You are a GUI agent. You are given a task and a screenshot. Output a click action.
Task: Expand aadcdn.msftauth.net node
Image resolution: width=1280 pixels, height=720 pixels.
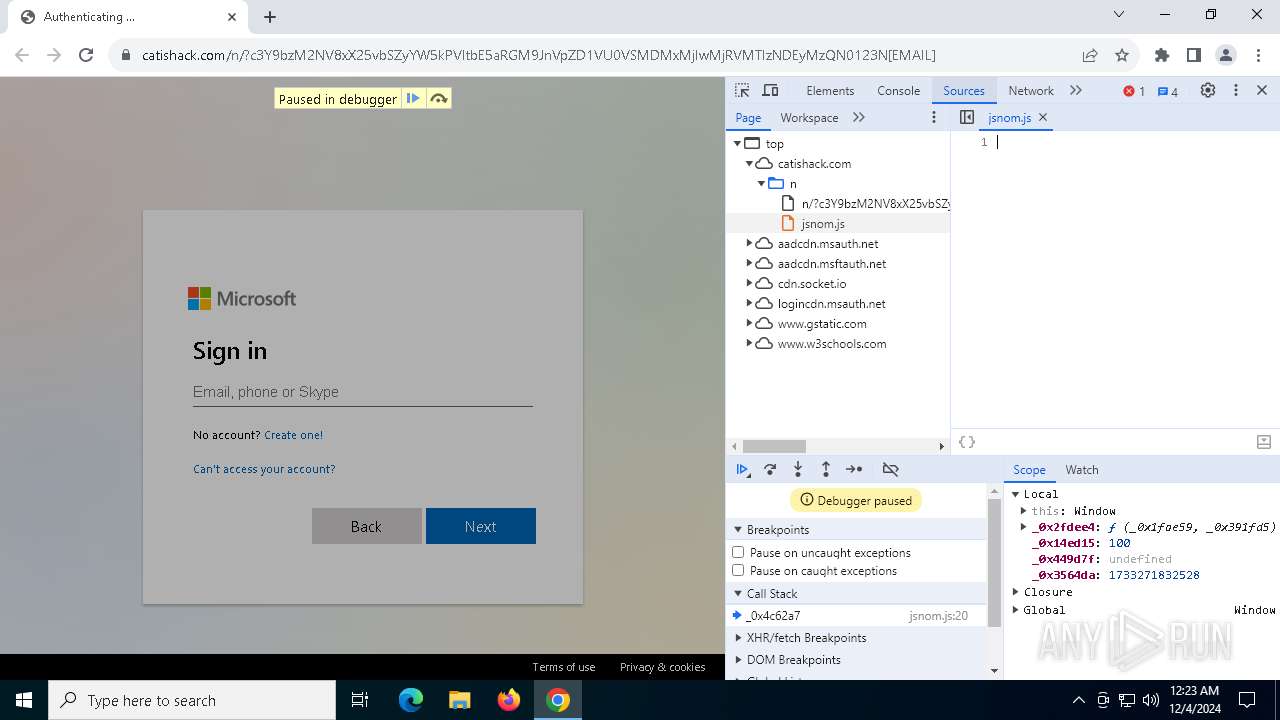point(749,263)
